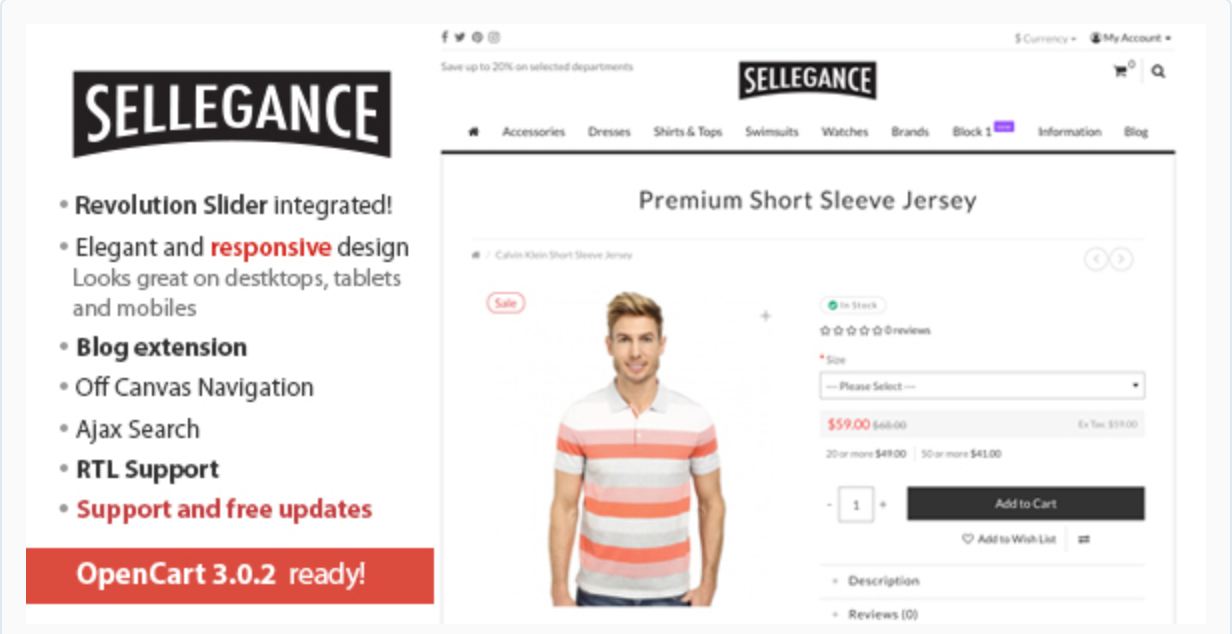Screen dimensions: 1232x634
Task: Go to home via house icon in menu
Action: [474, 132]
